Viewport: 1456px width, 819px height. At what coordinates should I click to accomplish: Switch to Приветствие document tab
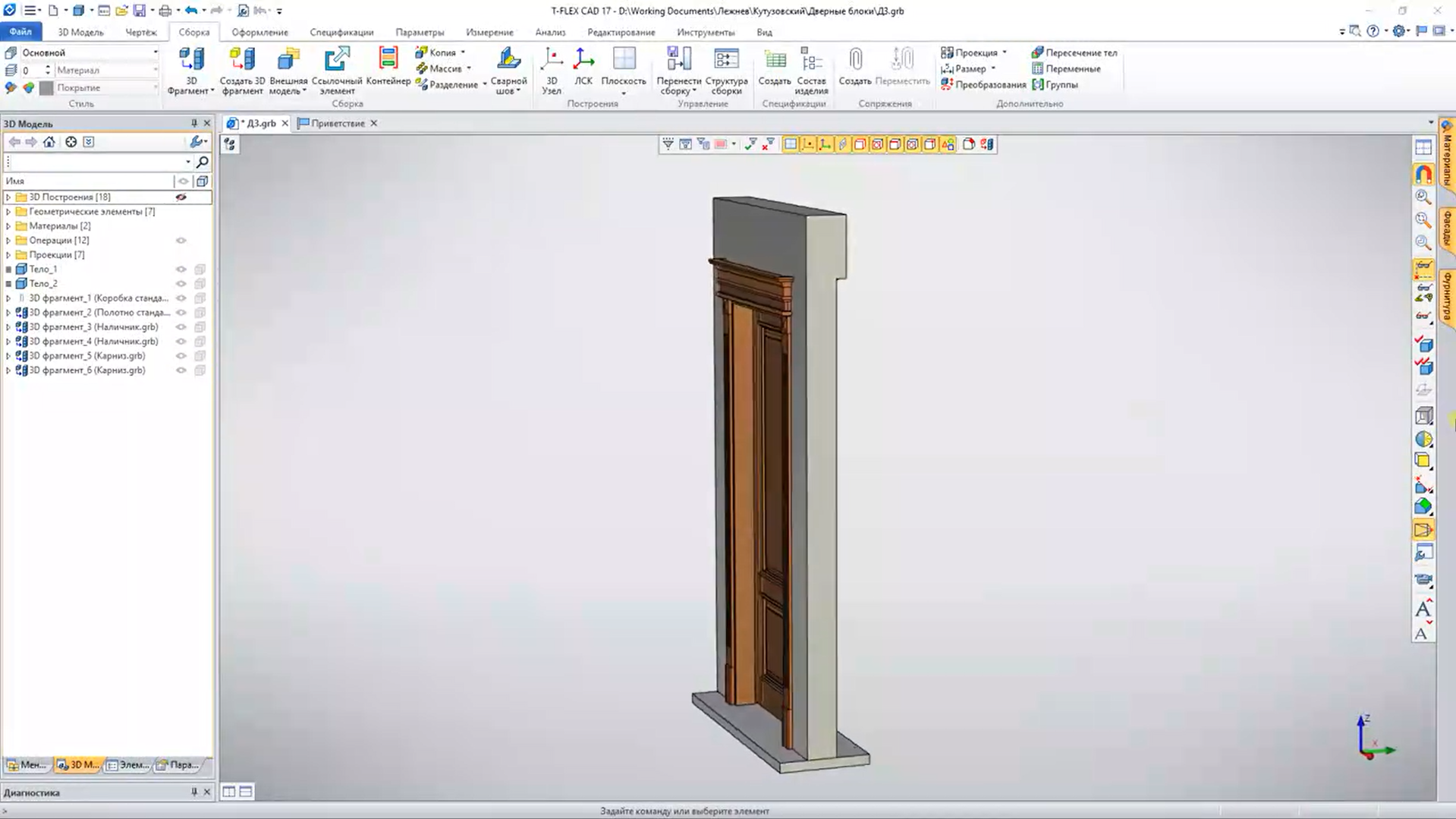pyautogui.click(x=338, y=123)
